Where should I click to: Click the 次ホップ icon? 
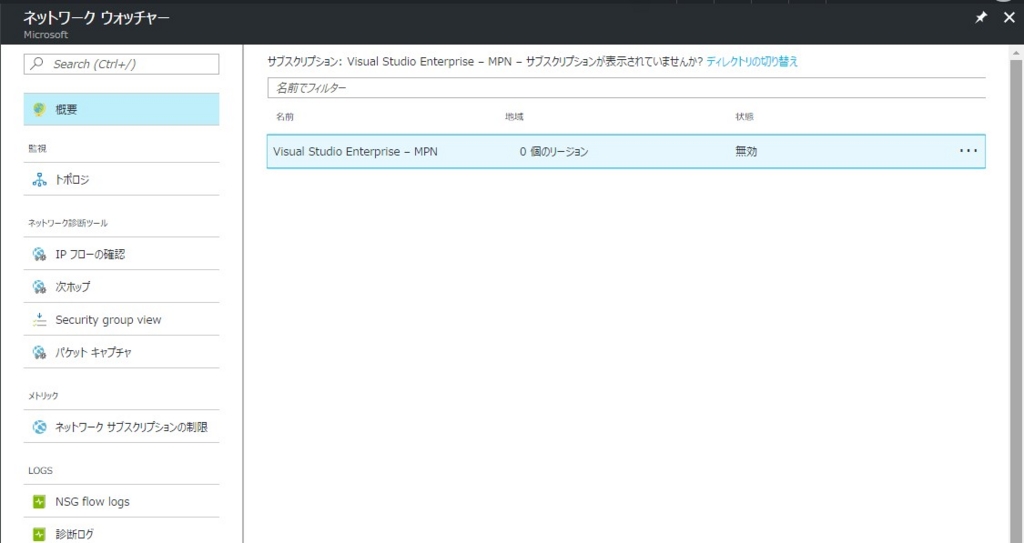(x=39, y=287)
